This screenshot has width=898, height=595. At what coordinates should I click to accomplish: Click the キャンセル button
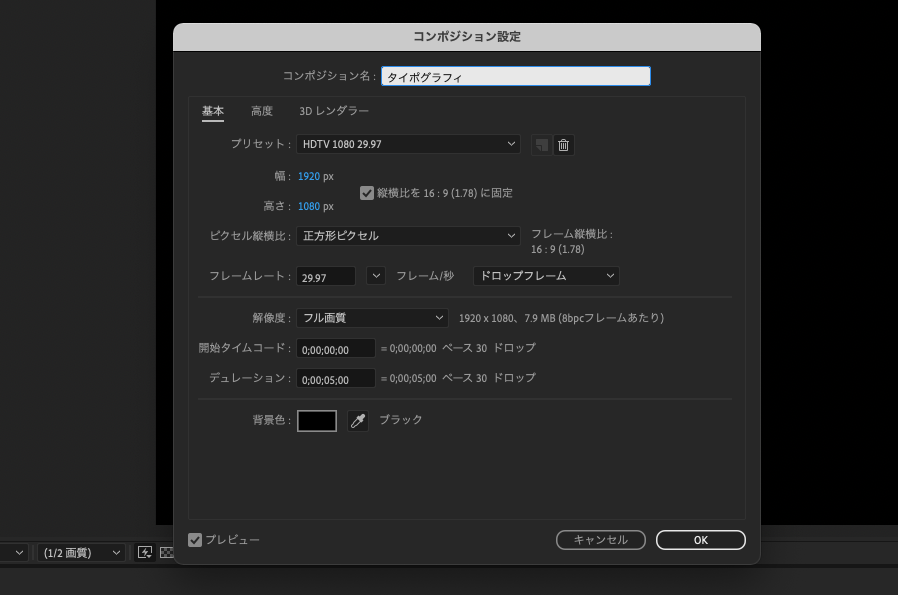[x=601, y=540]
